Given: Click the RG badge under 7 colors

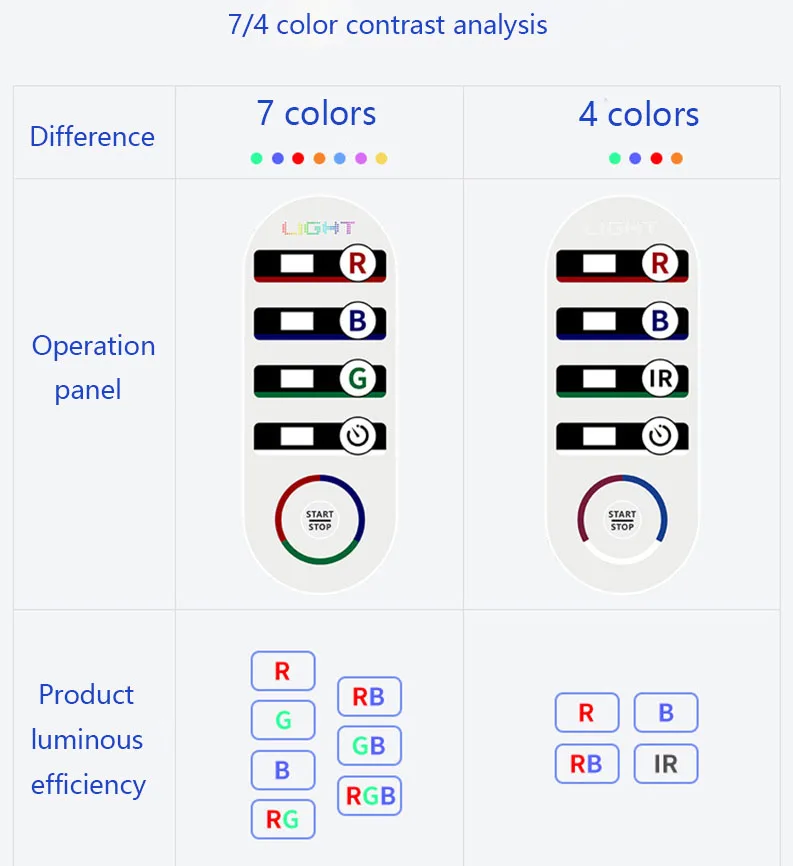Looking at the screenshot, I should tap(282, 819).
